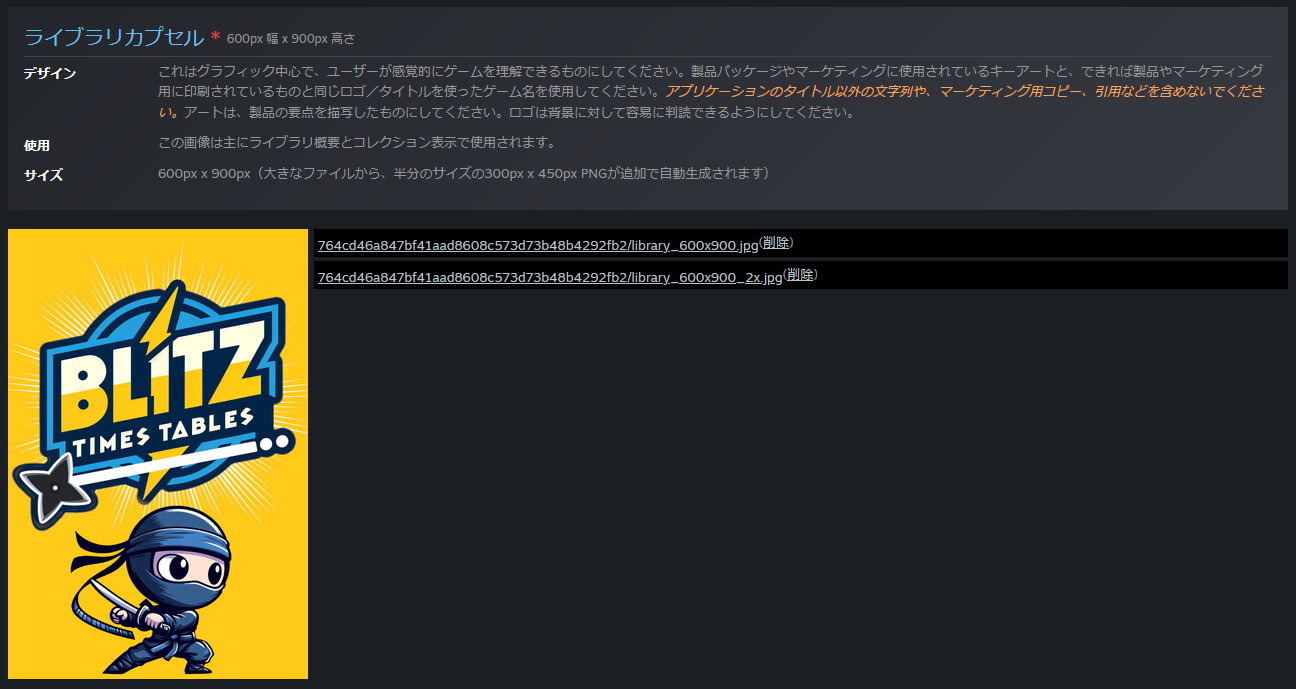Select the サイズ row label
The height and width of the screenshot is (689, 1296).
(x=42, y=175)
